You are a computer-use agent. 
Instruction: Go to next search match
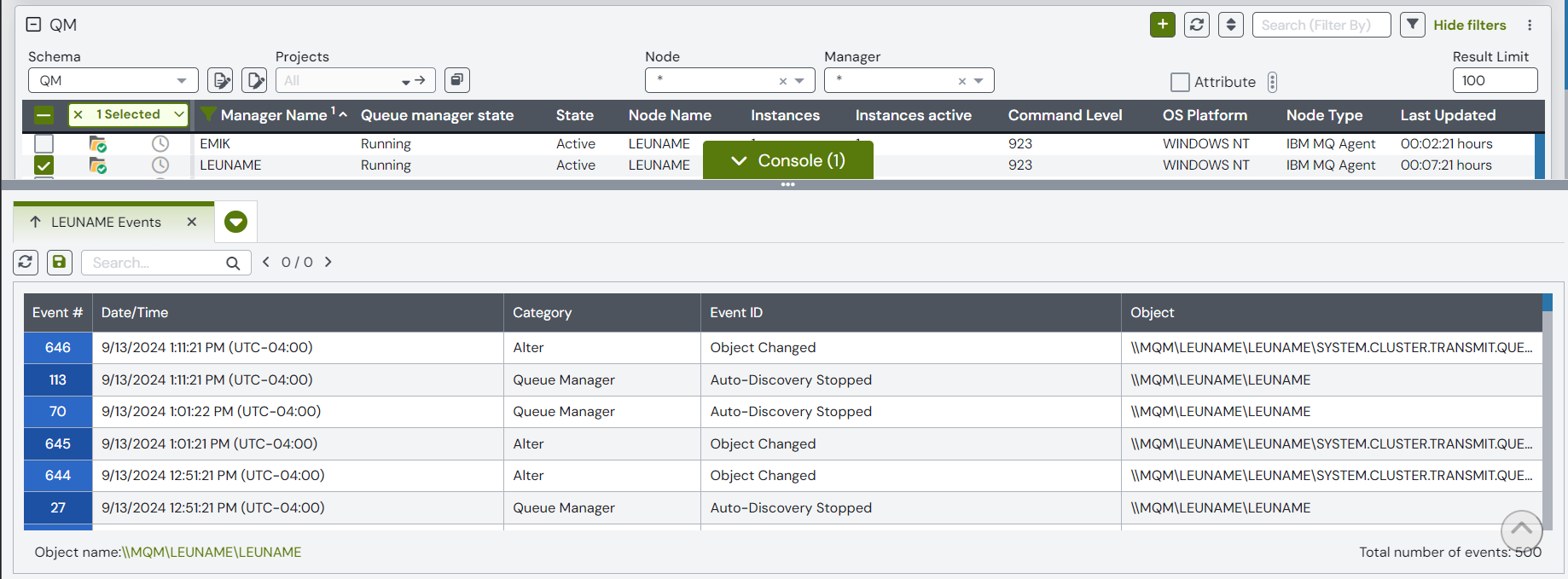pos(328,262)
